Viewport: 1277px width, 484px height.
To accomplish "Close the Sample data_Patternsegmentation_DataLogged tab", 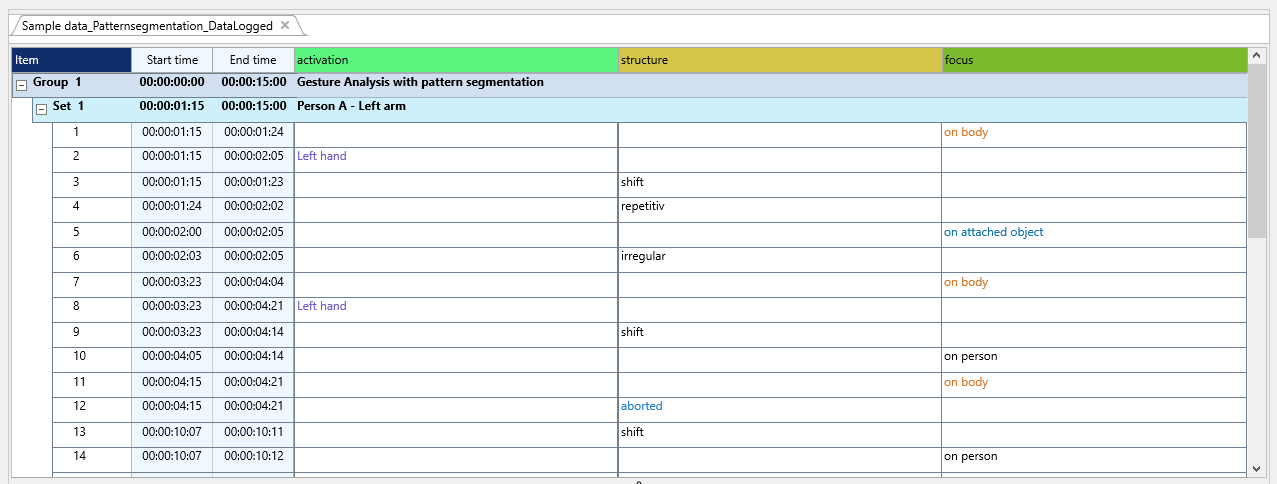I will click(285, 25).
